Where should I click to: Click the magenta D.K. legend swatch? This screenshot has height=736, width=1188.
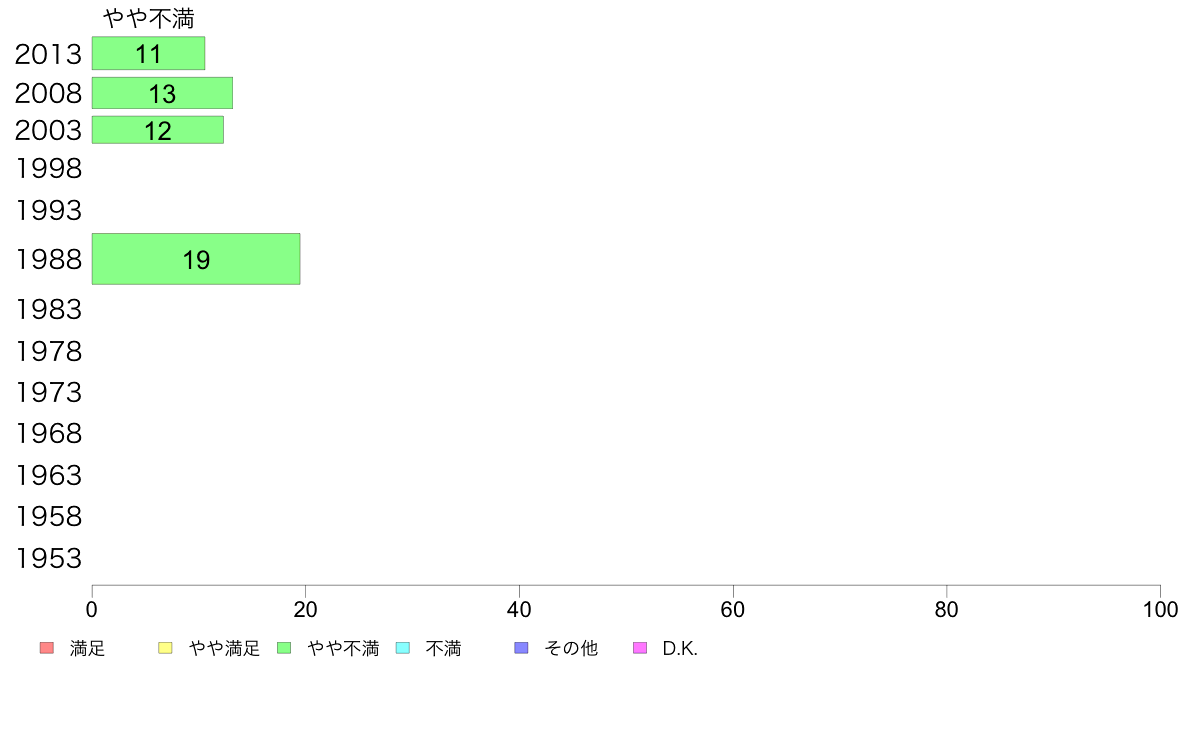[640, 648]
